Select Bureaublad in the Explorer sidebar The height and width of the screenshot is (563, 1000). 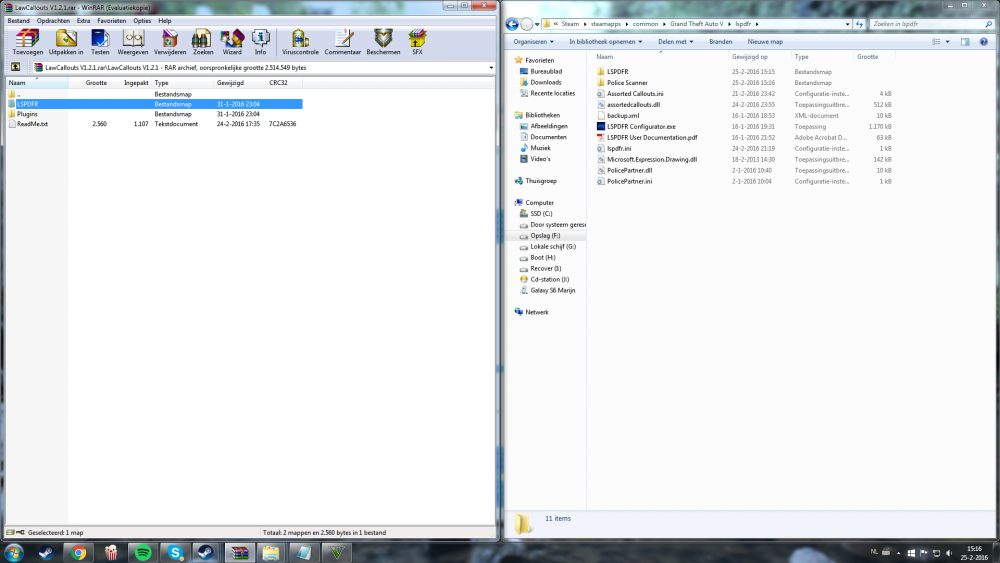click(x=546, y=71)
